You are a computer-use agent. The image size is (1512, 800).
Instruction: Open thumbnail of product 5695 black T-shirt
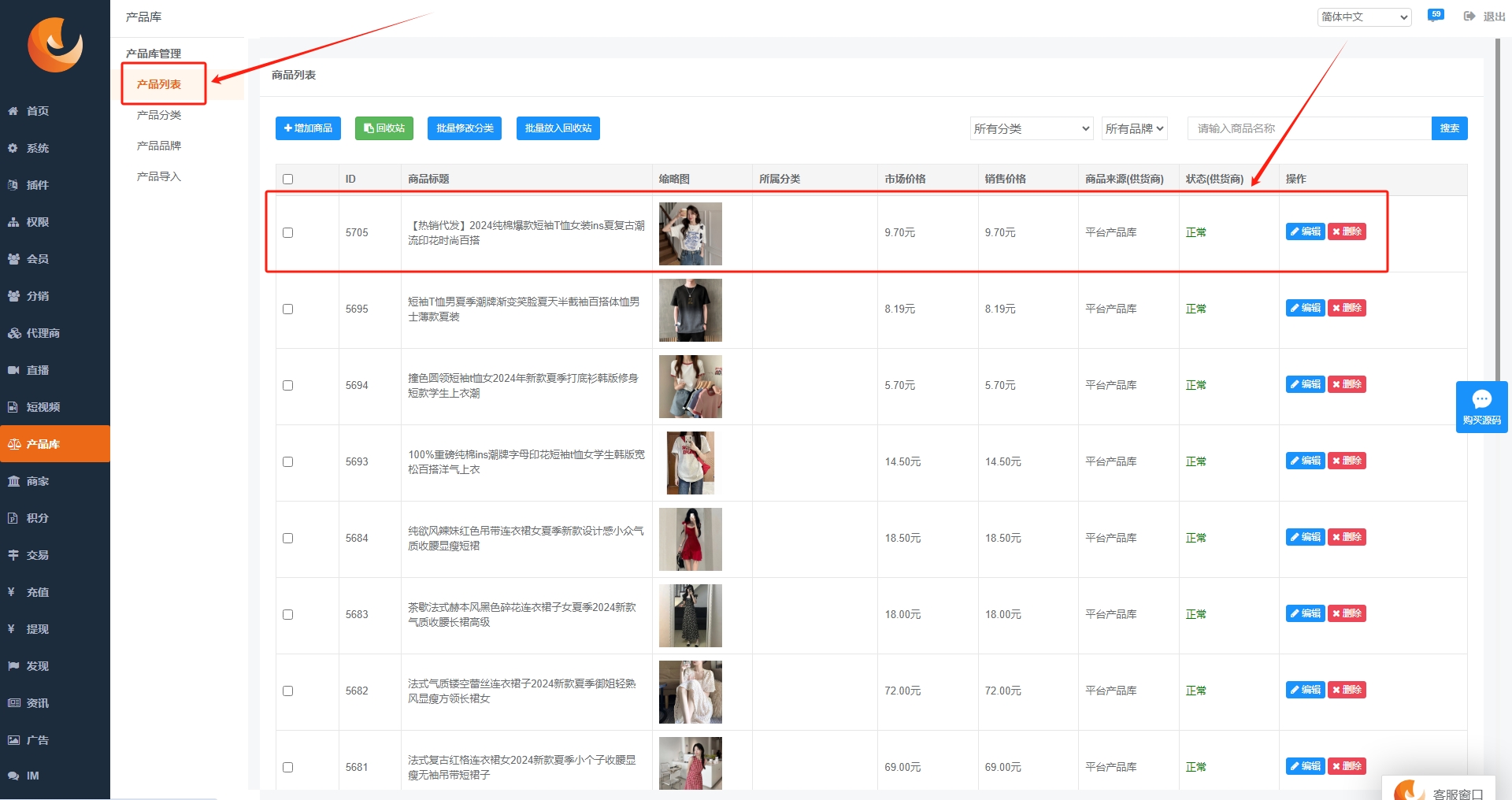pyautogui.click(x=691, y=310)
